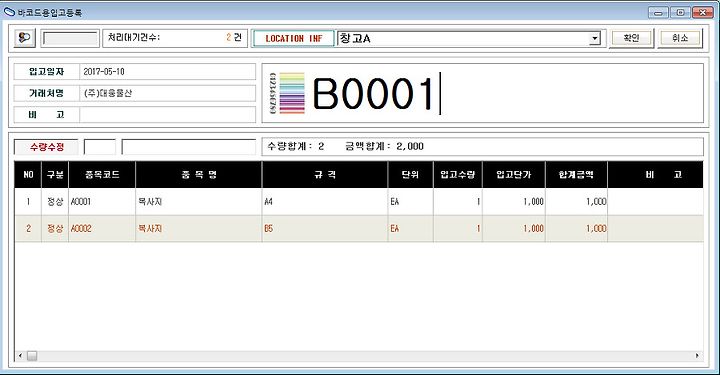Click the EA unit cell of A0001 row
This screenshot has width=720, height=375.
(411, 201)
